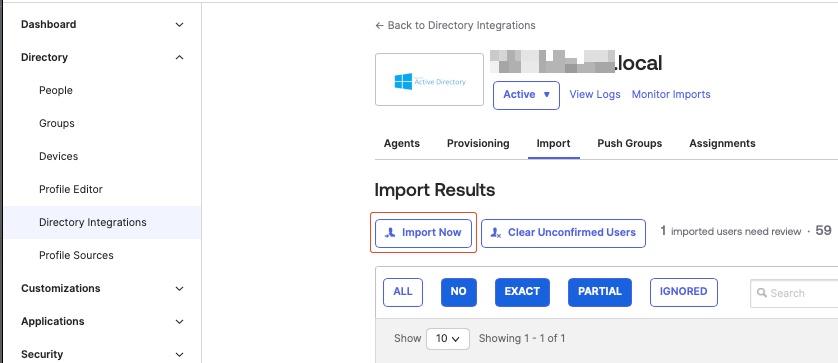This screenshot has height=363, width=838.
Task: Expand the Applications sidebar section
Action: [102, 321]
